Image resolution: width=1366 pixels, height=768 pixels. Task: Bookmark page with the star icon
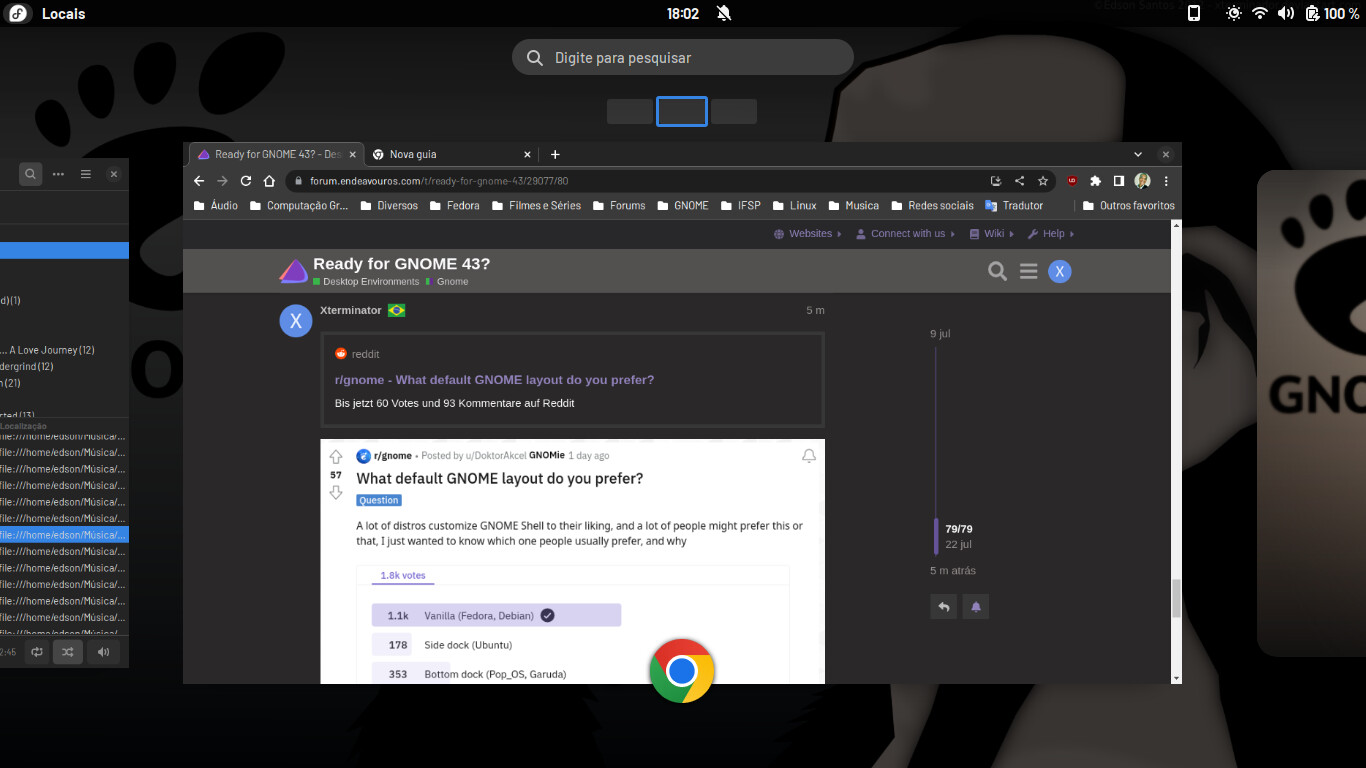click(1043, 181)
